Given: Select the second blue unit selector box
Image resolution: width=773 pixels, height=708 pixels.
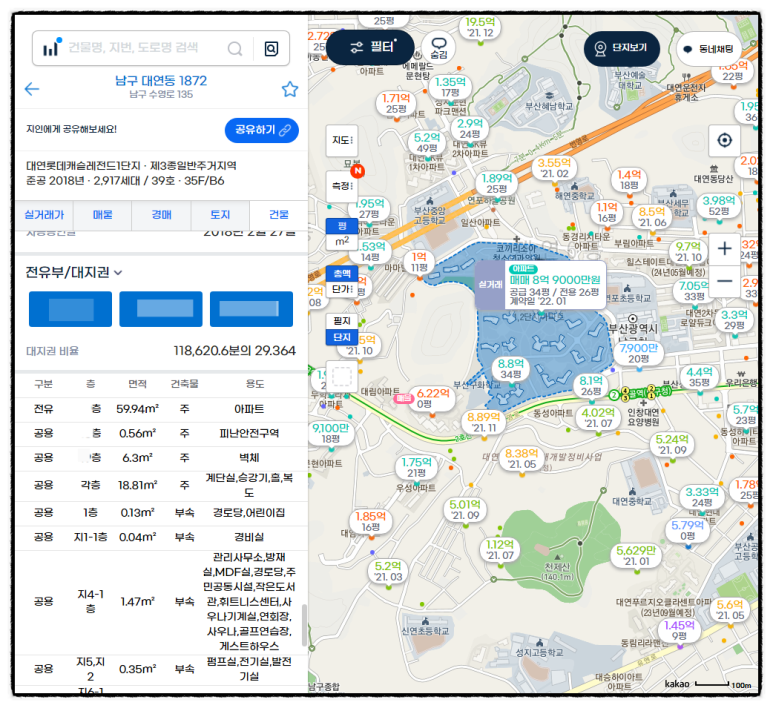Looking at the screenshot, I should pyautogui.click(x=161, y=309).
